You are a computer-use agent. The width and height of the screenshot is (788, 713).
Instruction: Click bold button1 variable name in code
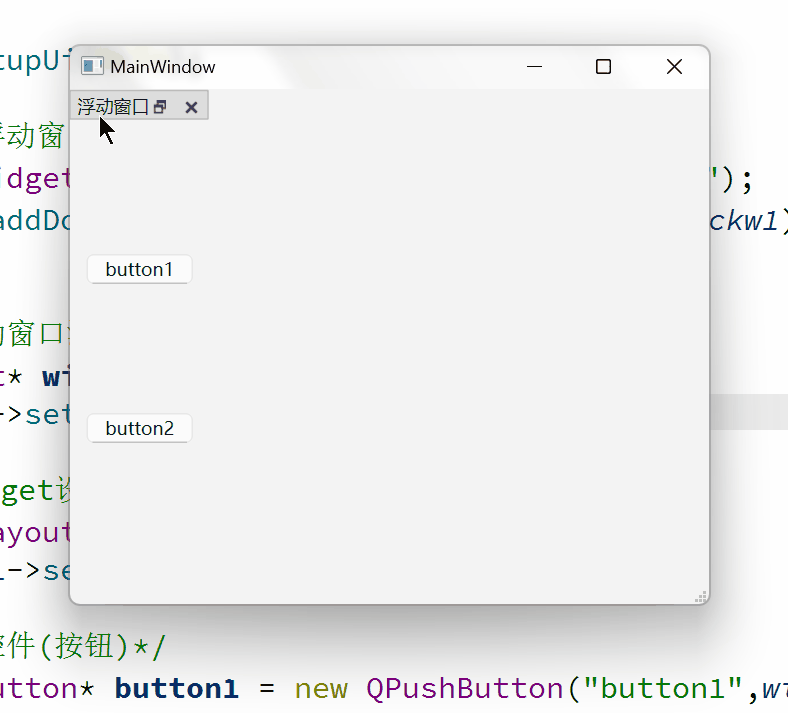pyautogui.click(x=176, y=689)
